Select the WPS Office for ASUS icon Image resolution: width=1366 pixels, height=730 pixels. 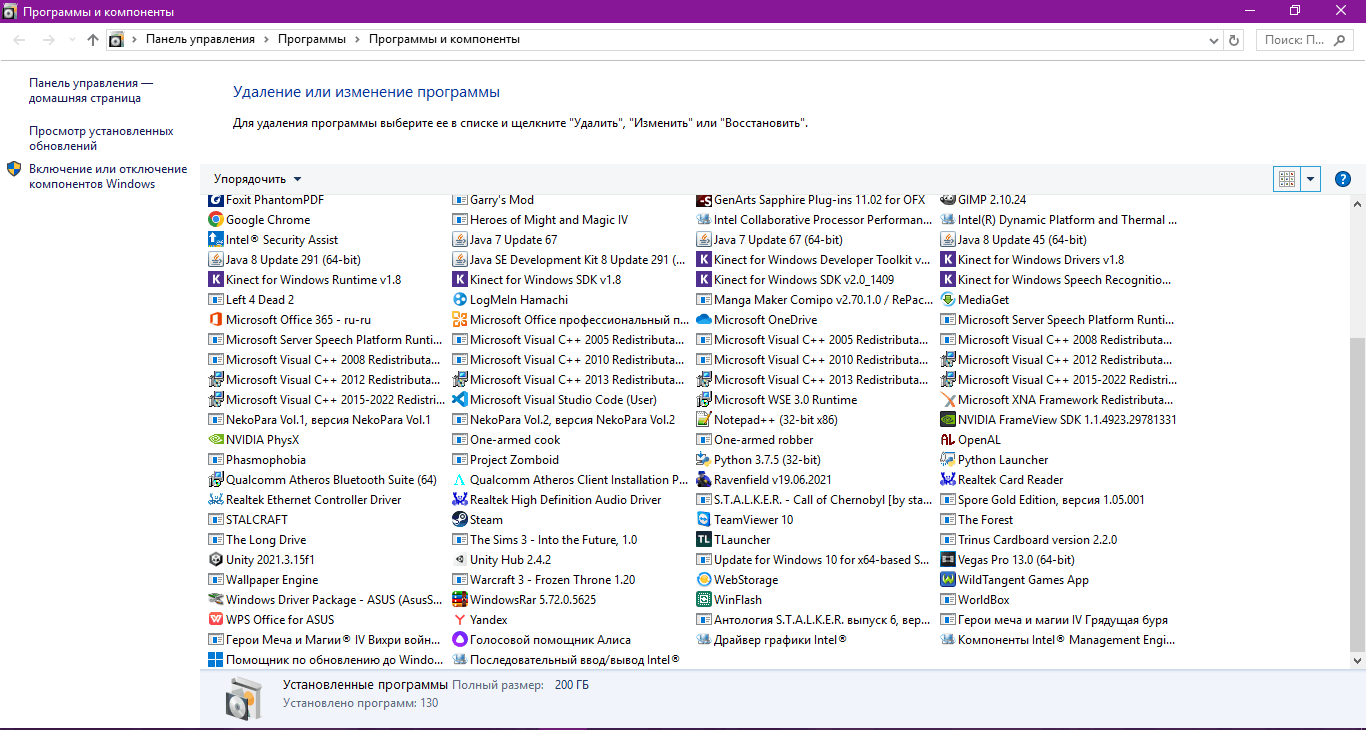click(x=215, y=620)
